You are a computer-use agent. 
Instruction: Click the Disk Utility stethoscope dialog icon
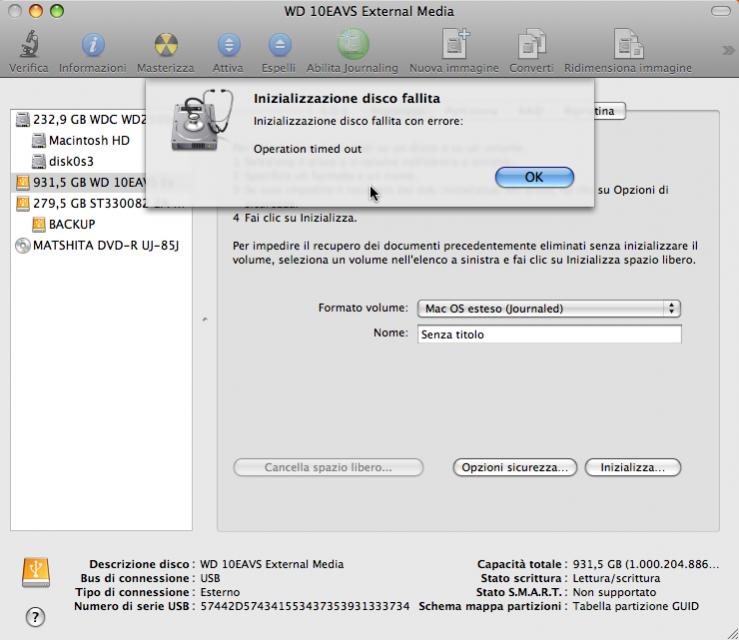click(x=202, y=121)
